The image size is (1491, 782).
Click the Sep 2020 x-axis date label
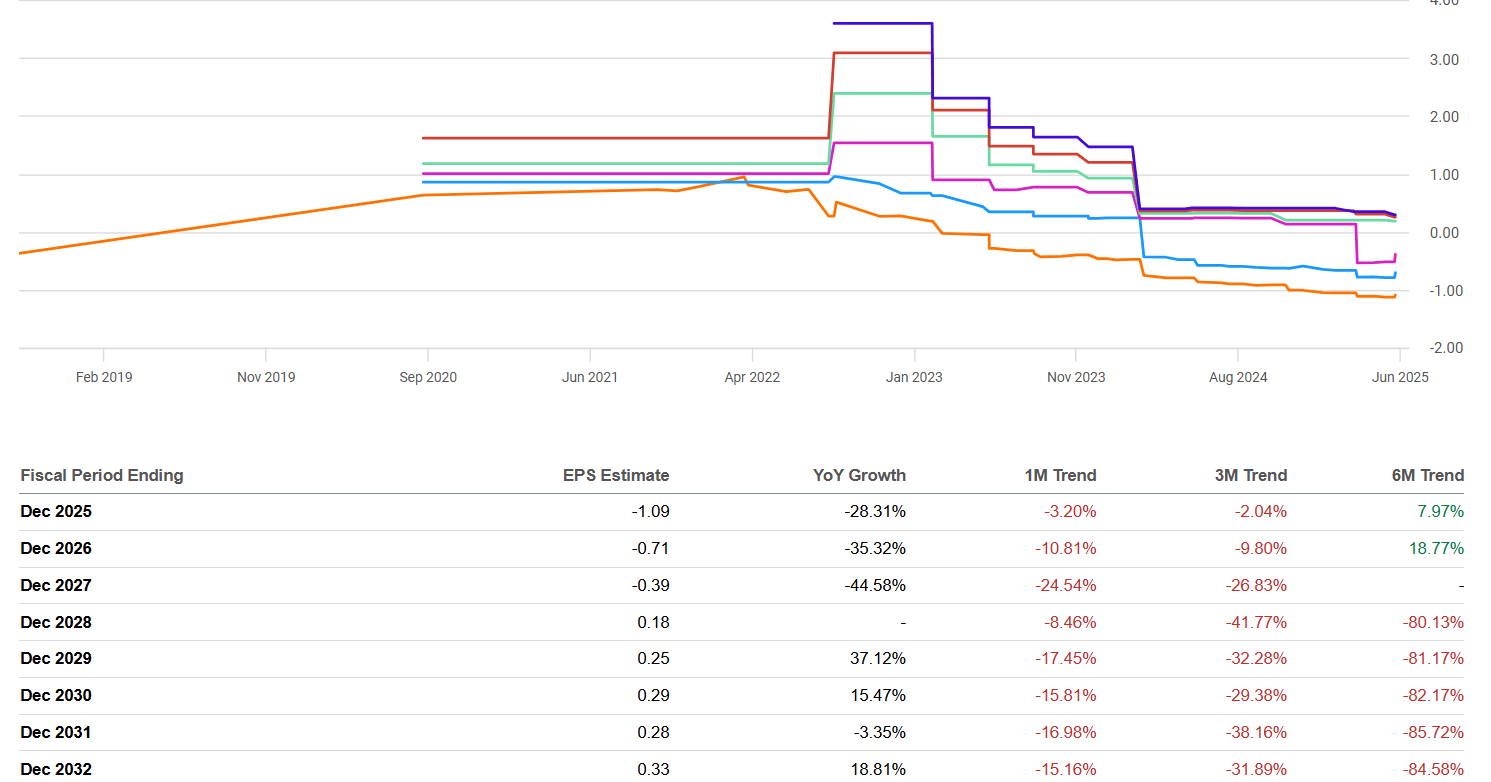tap(428, 378)
